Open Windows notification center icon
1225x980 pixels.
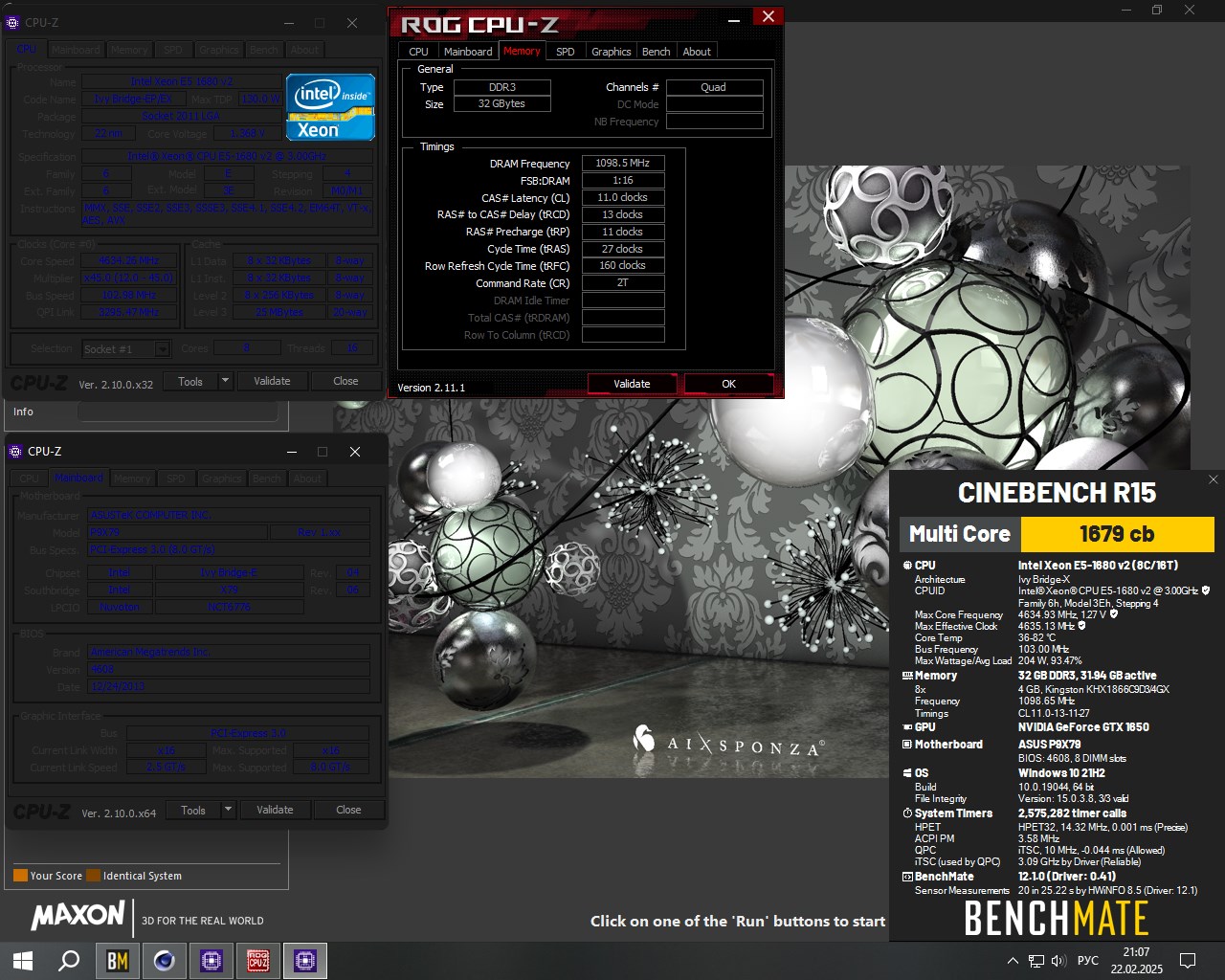click(1188, 961)
